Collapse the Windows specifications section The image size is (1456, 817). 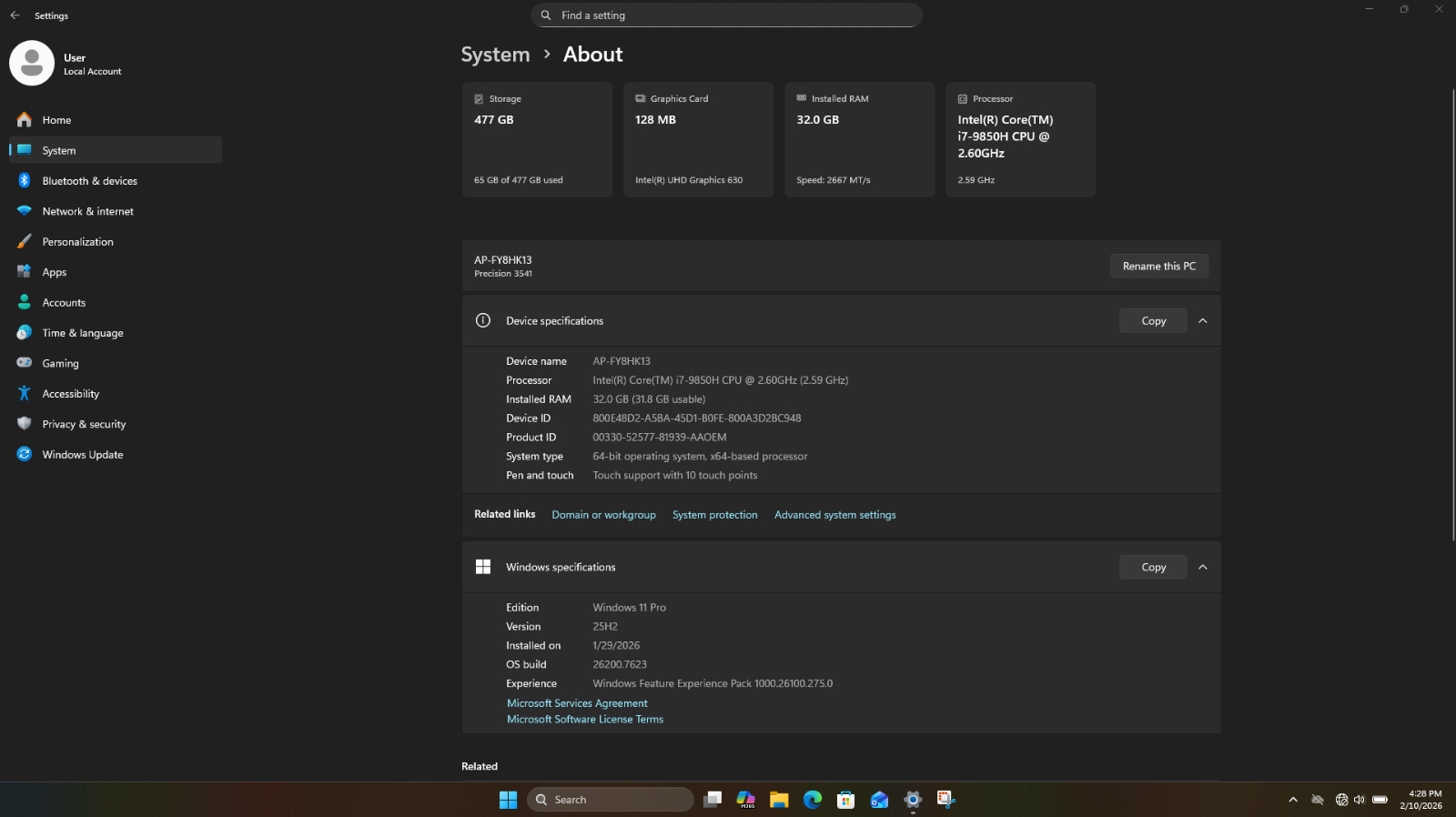(1203, 567)
